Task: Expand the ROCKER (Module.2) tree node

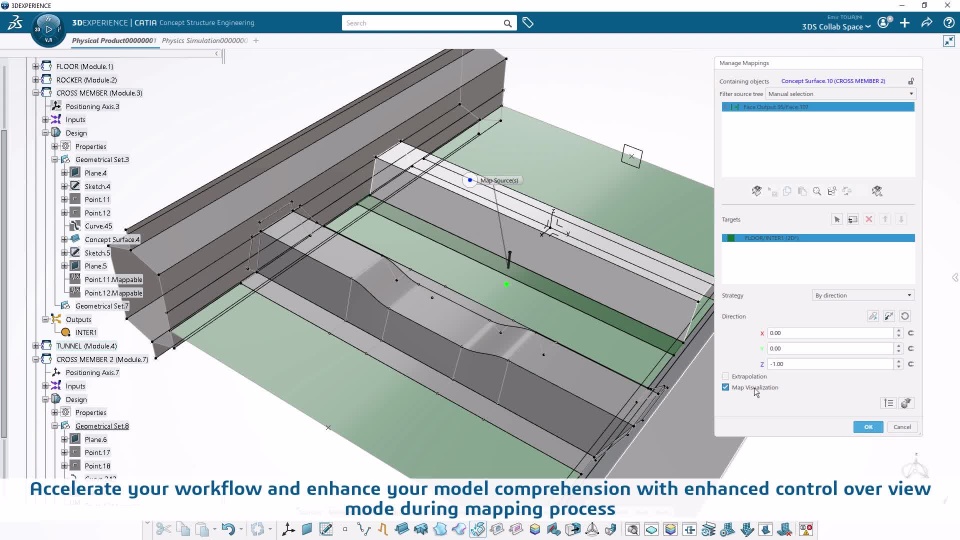Action: click(x=36, y=80)
